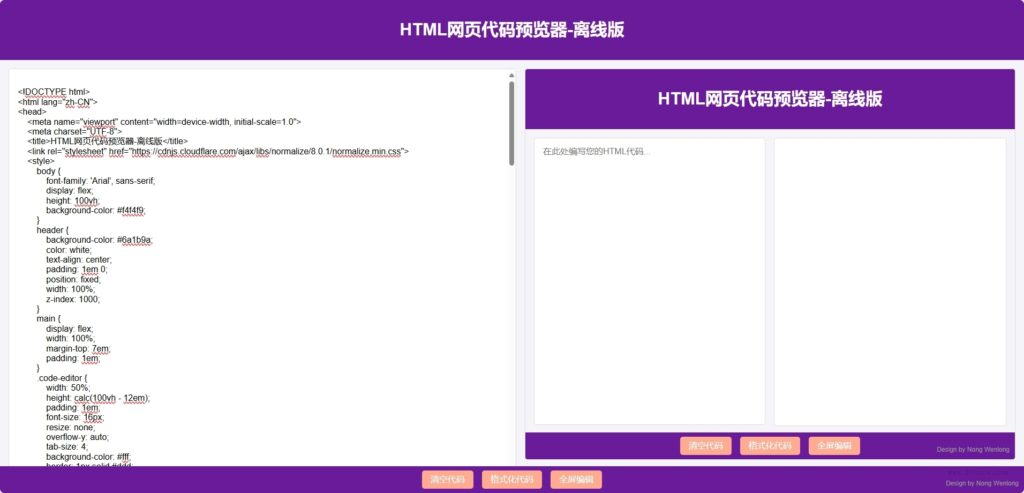Click the 'color: white;' code line
This screenshot has width=1024, height=493.
(69, 249)
